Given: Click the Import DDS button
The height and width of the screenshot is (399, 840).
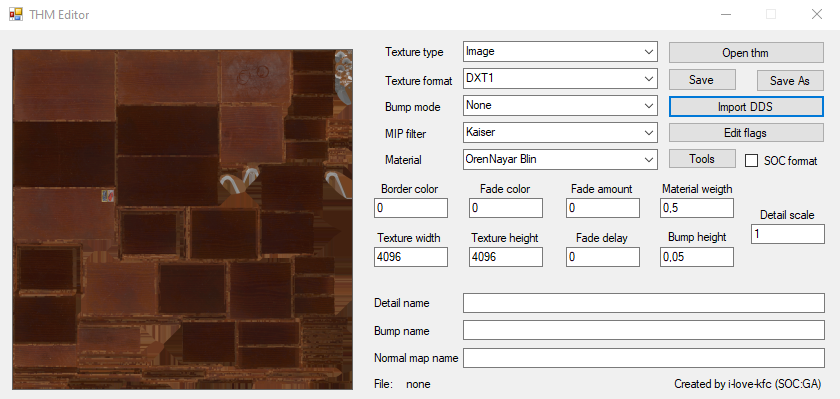Looking at the screenshot, I should point(746,107).
